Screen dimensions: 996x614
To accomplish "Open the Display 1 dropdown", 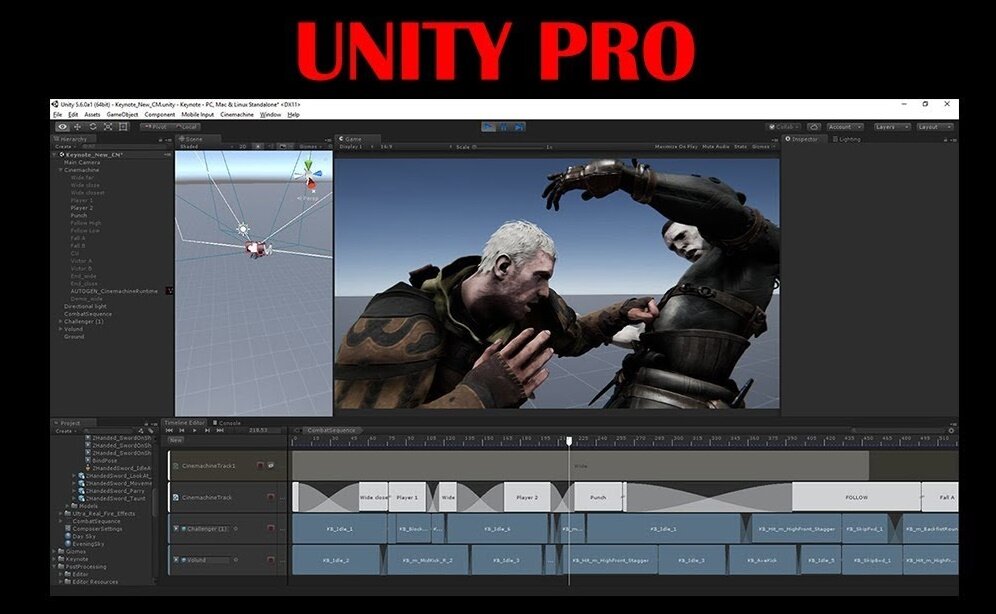I will pyautogui.click(x=356, y=147).
